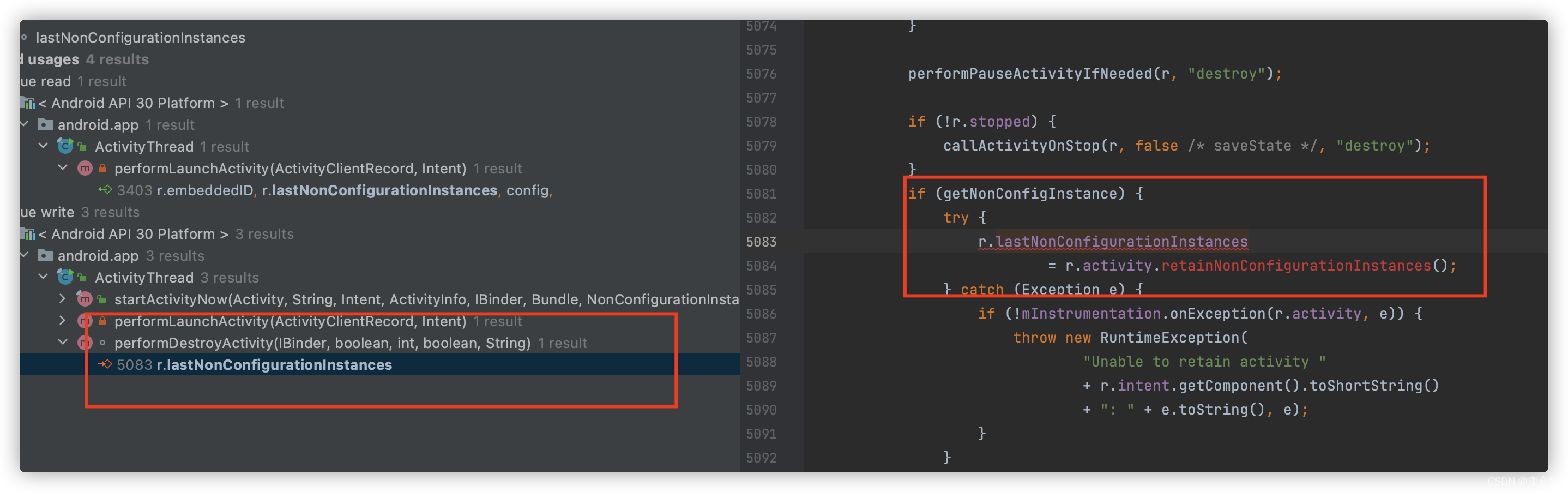Viewport: 1568px width, 492px height.
Task: Expand performLaunchActivity node under value write
Action: coord(63,321)
